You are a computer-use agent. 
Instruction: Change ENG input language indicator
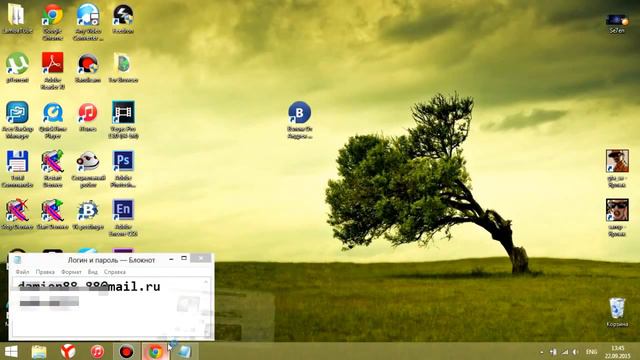(591, 352)
